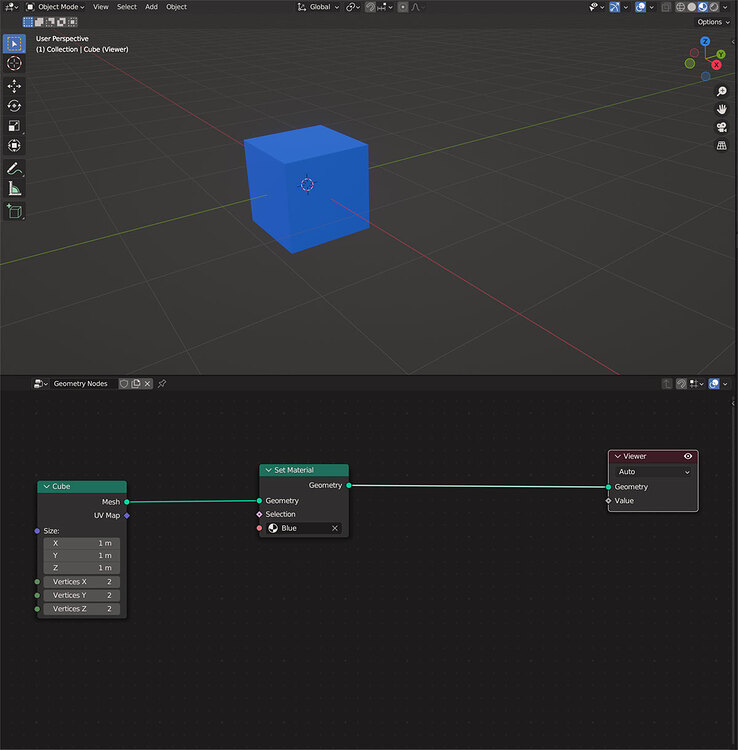Click the Zoom view magnifier icon
The width and height of the screenshot is (738, 750).
(722, 91)
